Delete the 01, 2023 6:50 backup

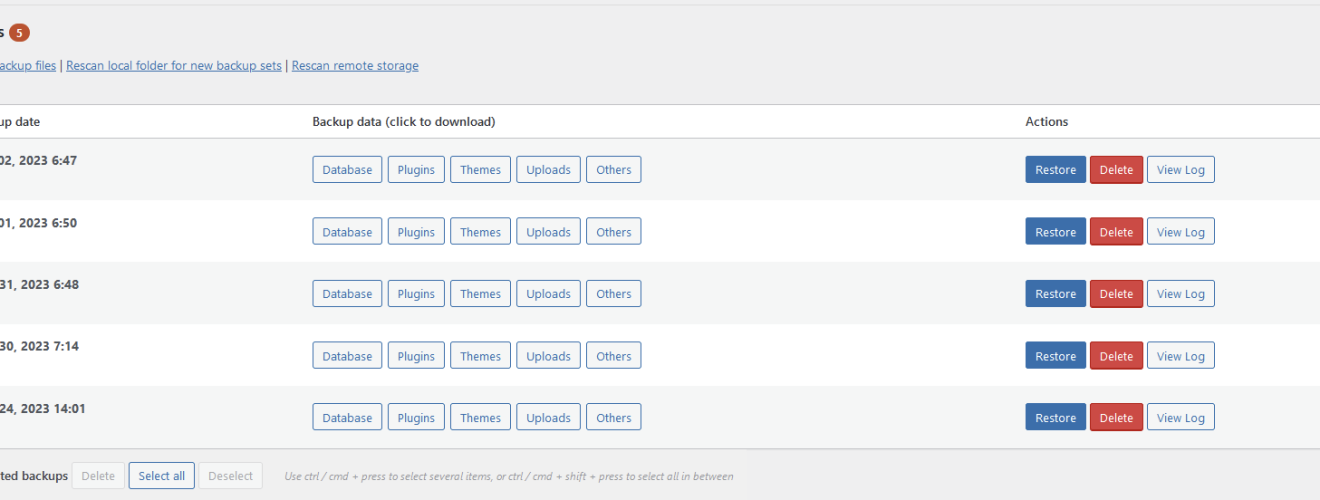coord(1116,232)
